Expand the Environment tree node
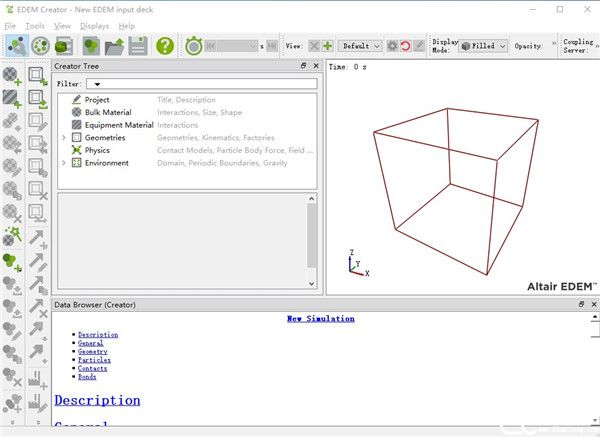The height and width of the screenshot is (437, 600). (x=64, y=163)
